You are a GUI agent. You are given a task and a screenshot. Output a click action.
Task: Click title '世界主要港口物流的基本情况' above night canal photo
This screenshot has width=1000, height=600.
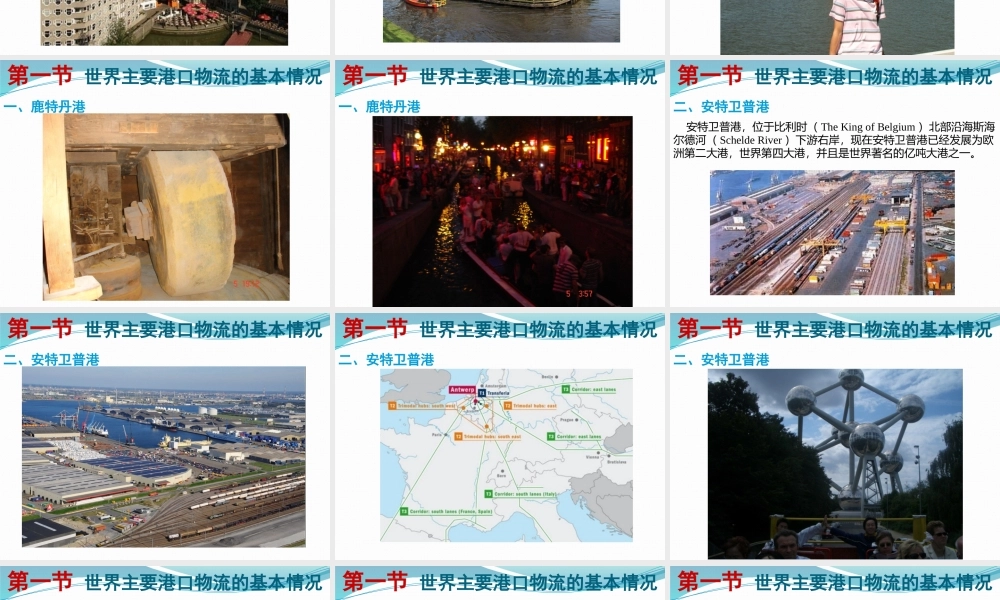[x=538, y=77]
